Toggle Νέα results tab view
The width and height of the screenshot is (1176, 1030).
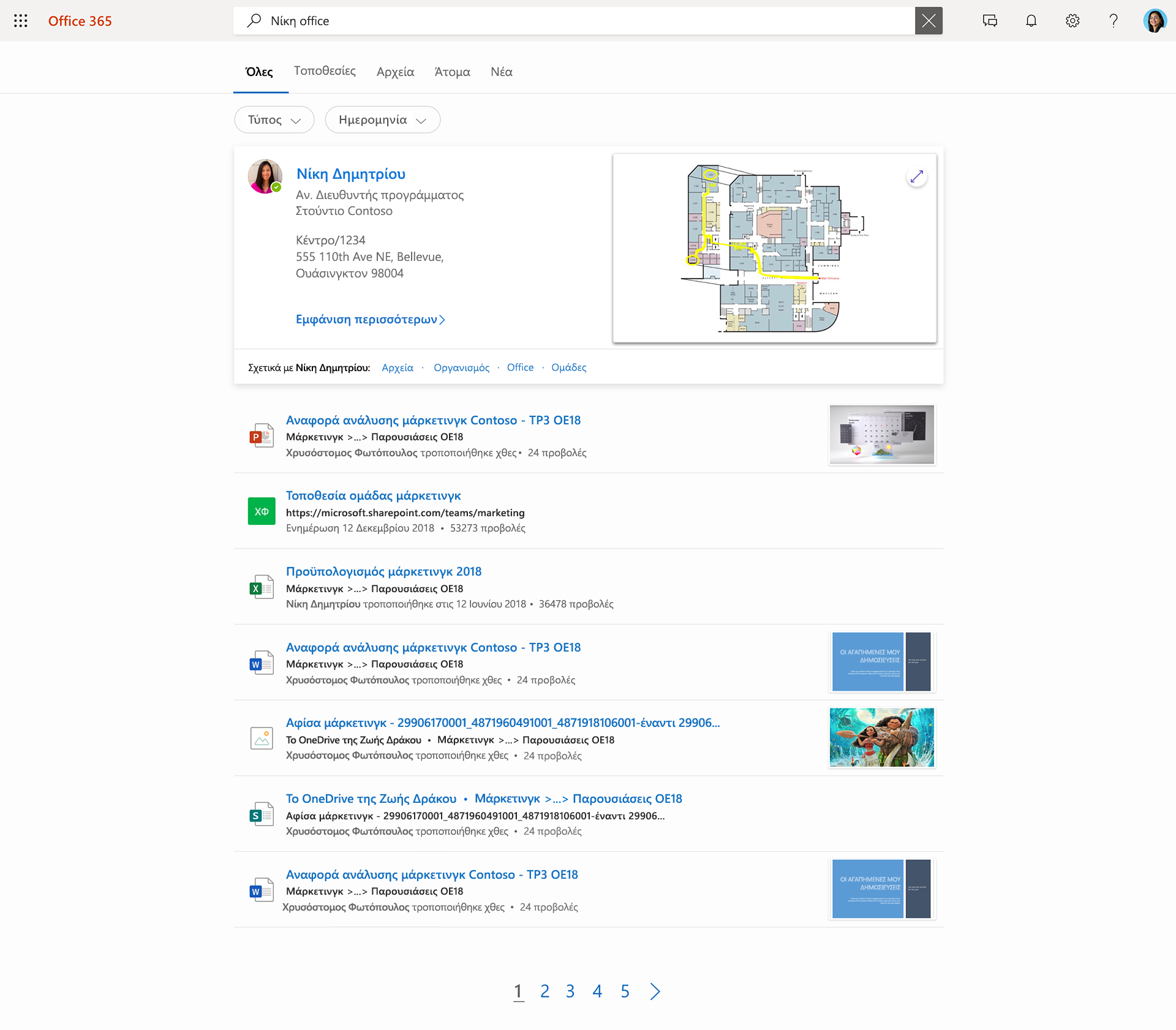(502, 72)
